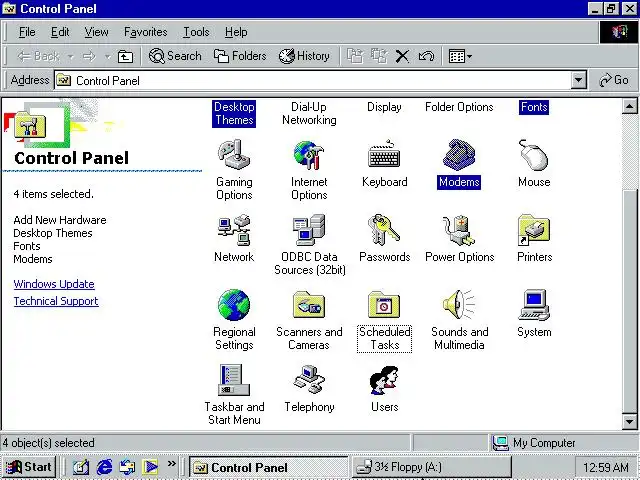This screenshot has height=480, width=640.
Task: Open the Network icon
Action: tap(234, 230)
